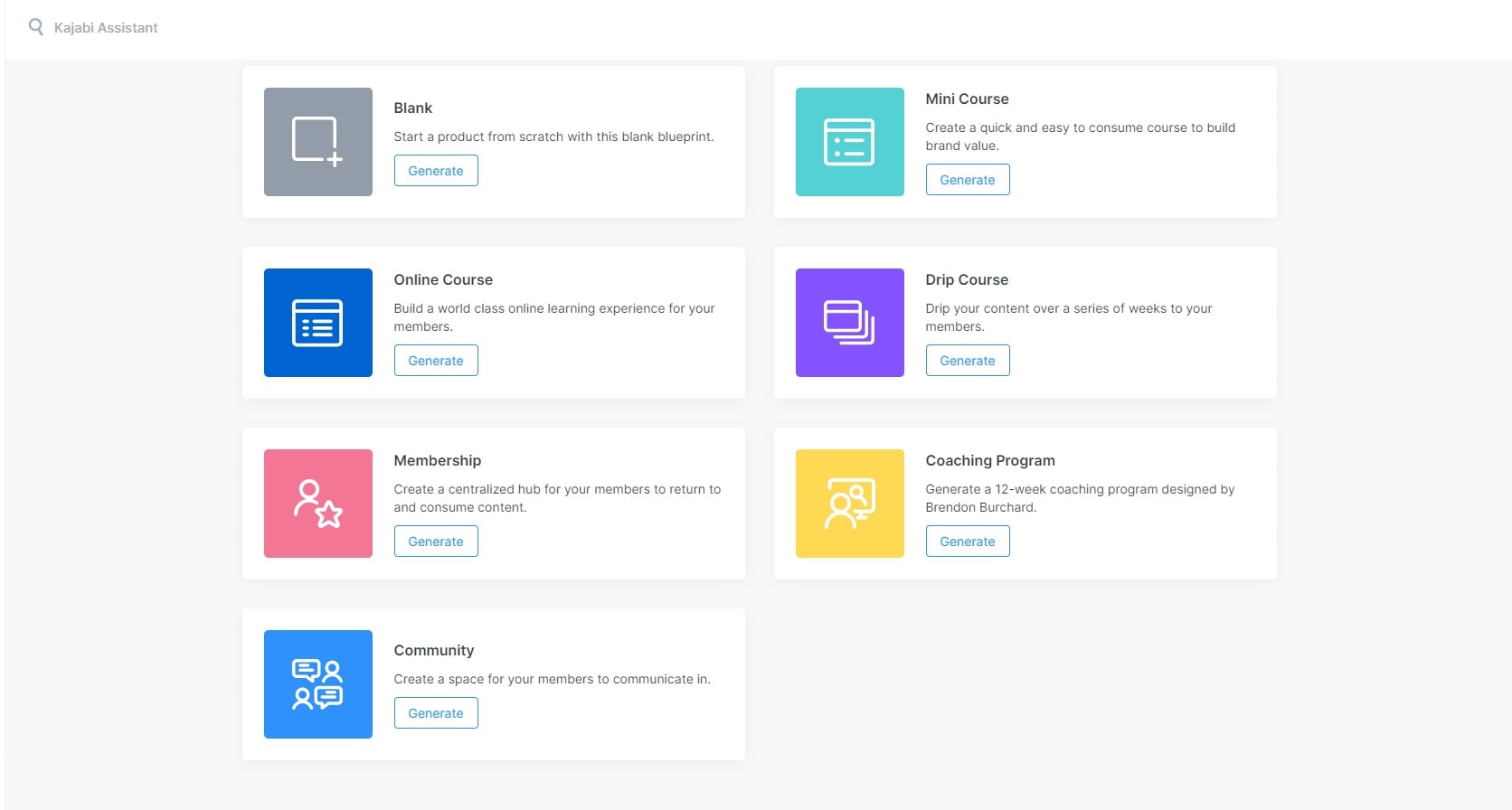Select the Membership card title
This screenshot has height=810, width=1512.
[x=437, y=461]
